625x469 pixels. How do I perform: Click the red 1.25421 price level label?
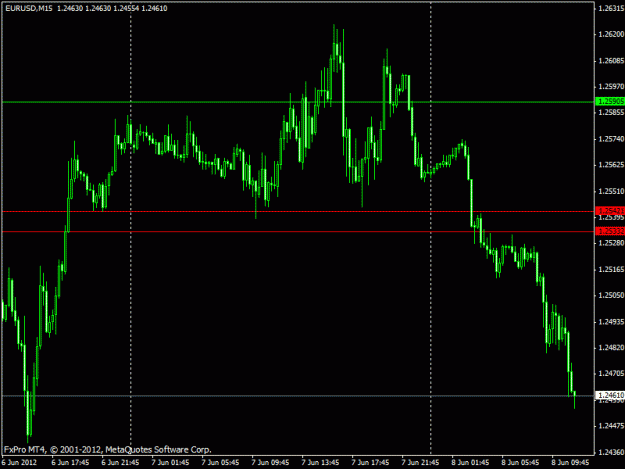(x=610, y=211)
